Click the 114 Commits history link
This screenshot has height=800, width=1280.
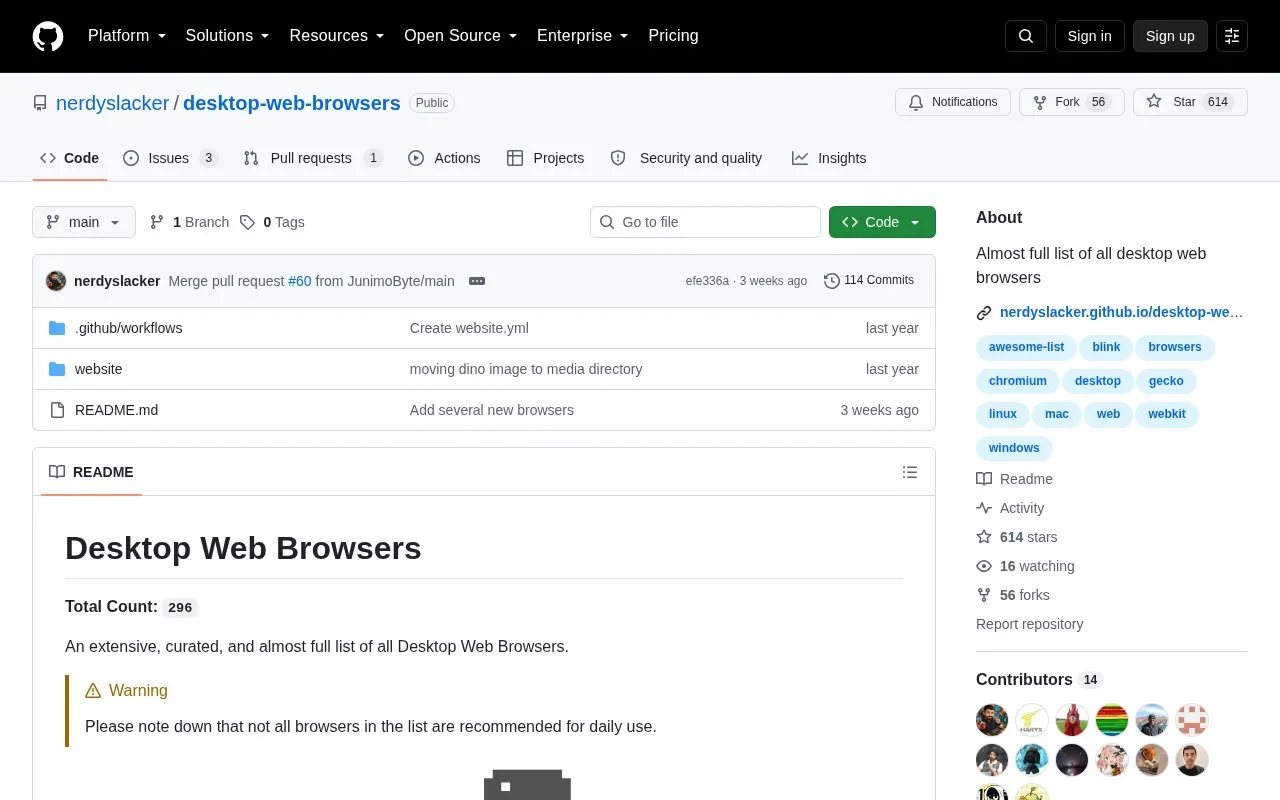tap(869, 281)
